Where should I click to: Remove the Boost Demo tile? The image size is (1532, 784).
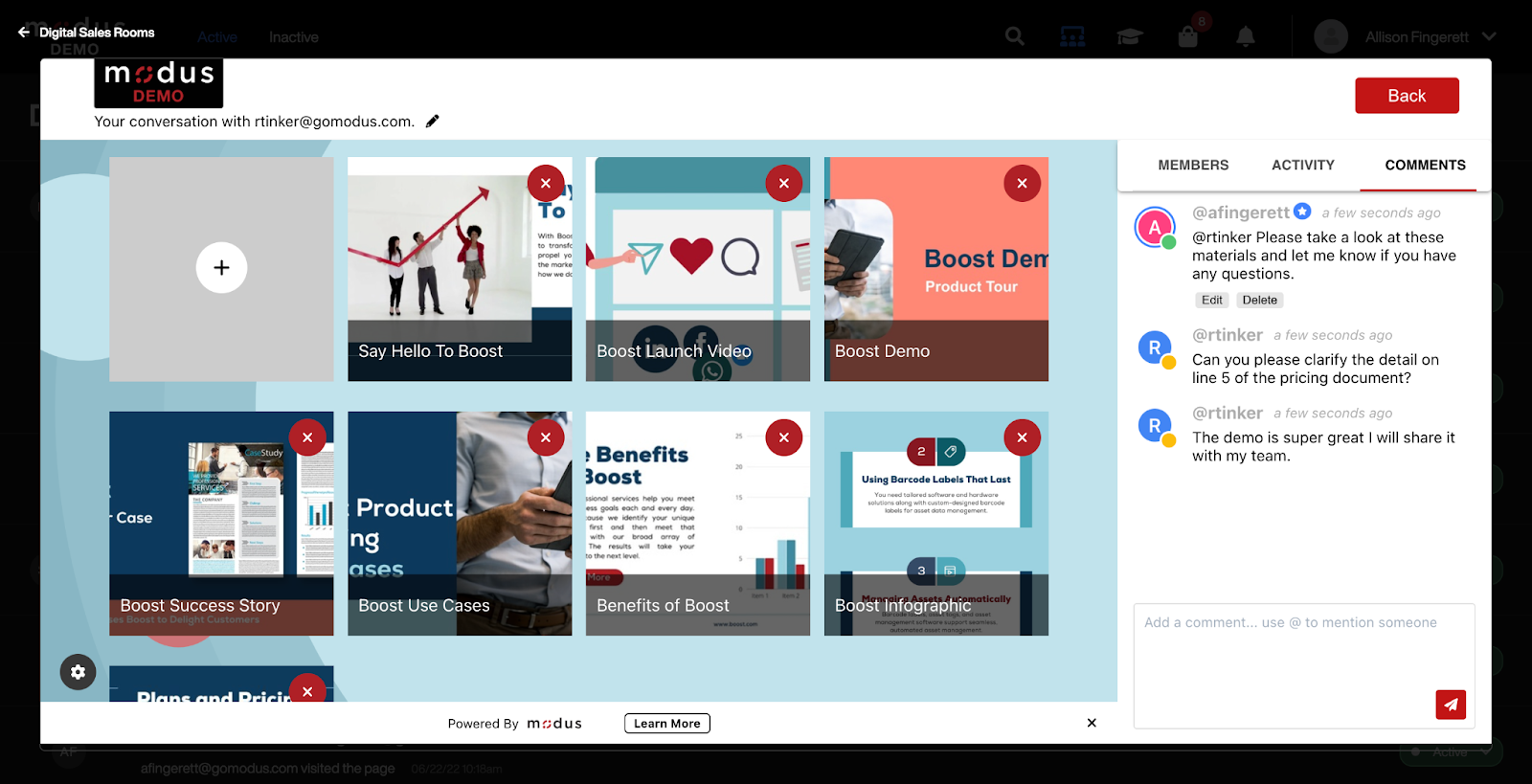[x=1022, y=183]
